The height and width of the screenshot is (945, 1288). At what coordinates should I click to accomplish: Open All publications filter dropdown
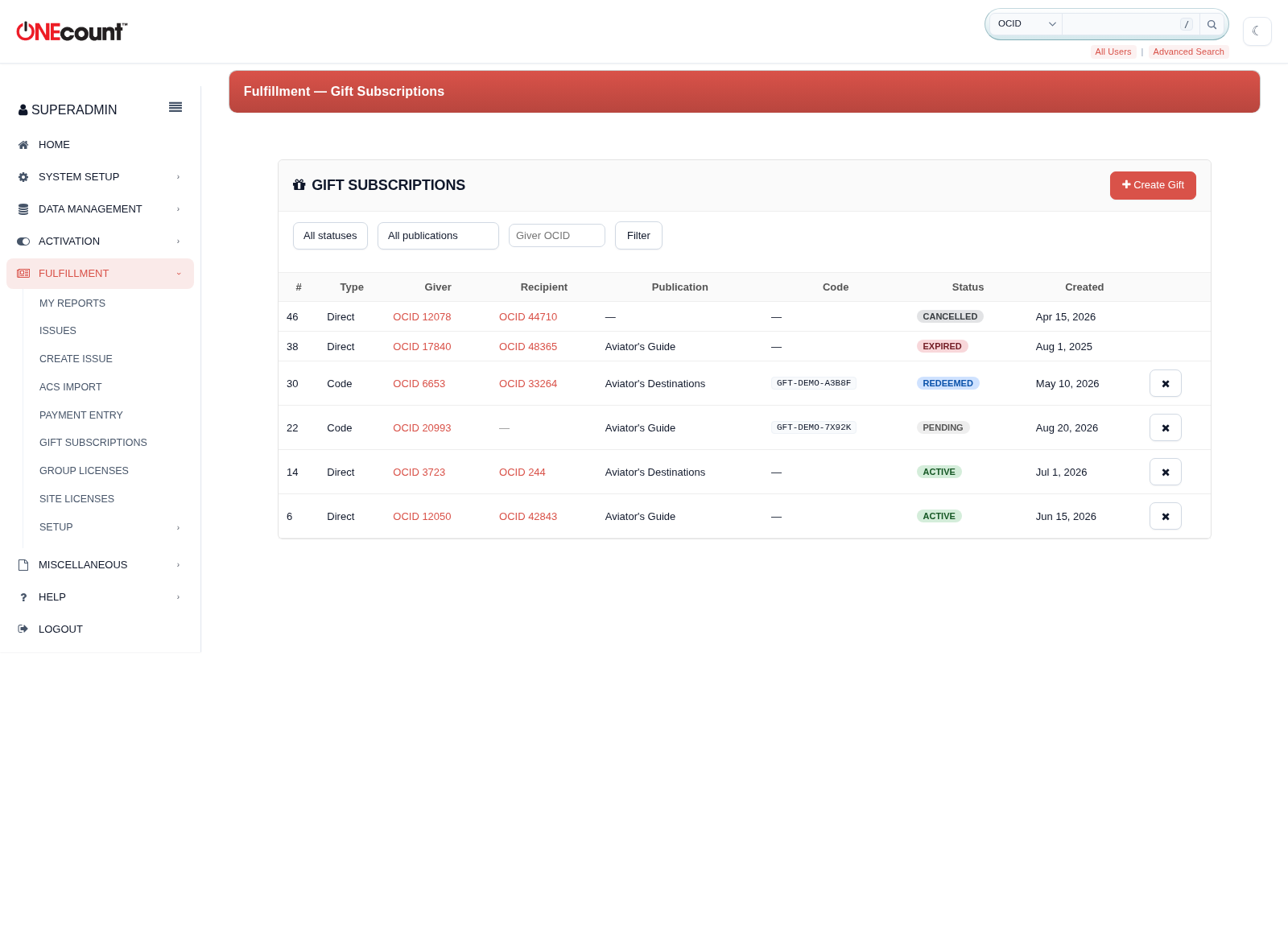point(438,236)
